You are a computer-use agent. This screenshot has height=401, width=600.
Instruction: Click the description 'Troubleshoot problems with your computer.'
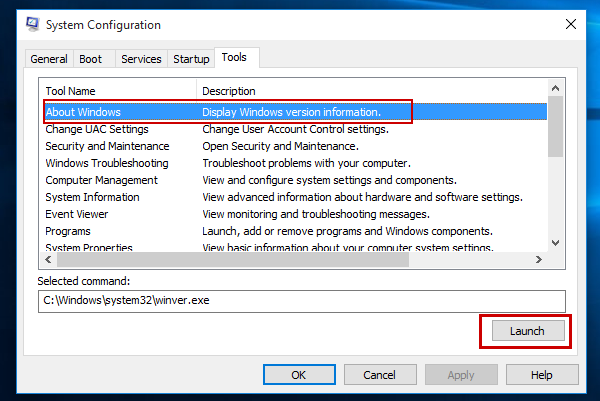(306, 163)
